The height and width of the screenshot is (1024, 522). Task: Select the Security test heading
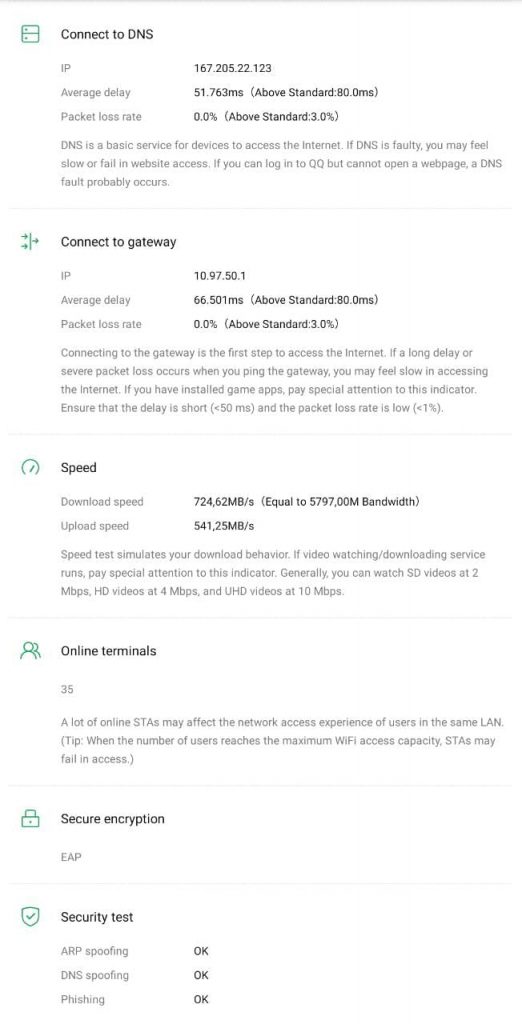point(97,917)
